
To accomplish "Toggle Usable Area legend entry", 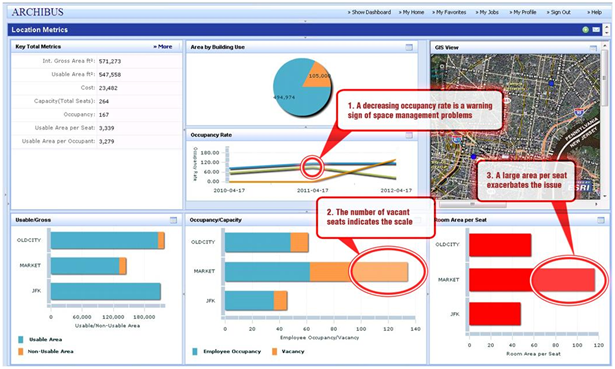I will pyautogui.click(x=45, y=340).
